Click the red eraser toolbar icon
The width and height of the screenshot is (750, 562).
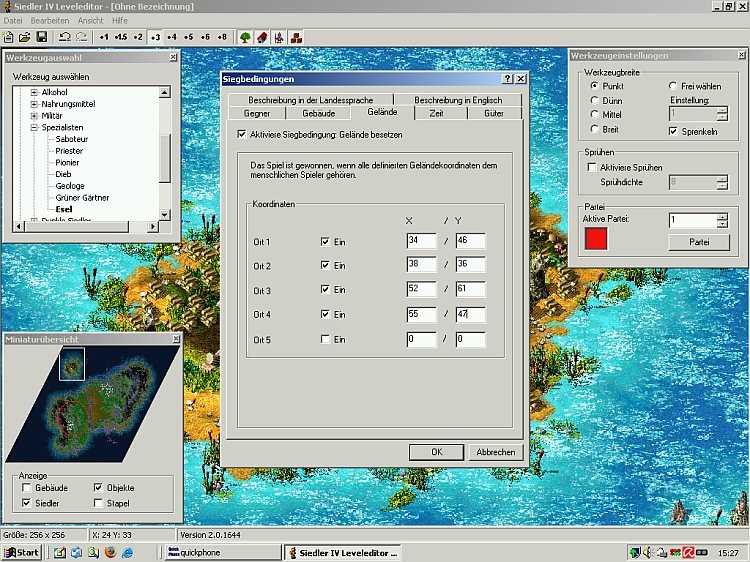262,37
